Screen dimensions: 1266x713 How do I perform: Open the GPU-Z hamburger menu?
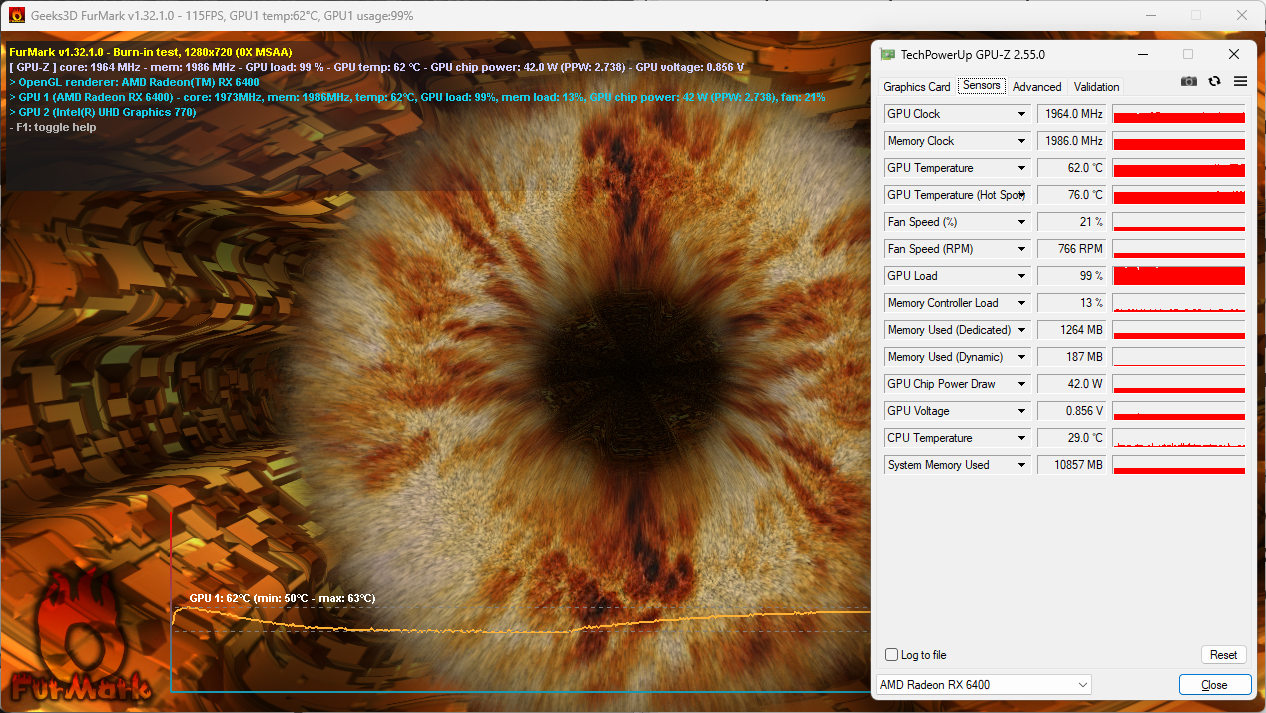click(1240, 81)
